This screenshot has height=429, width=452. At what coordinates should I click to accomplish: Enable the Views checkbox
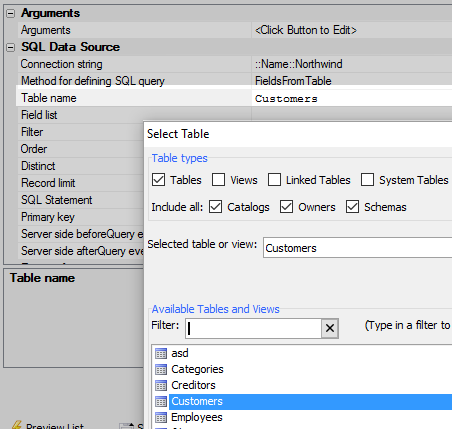(218, 180)
